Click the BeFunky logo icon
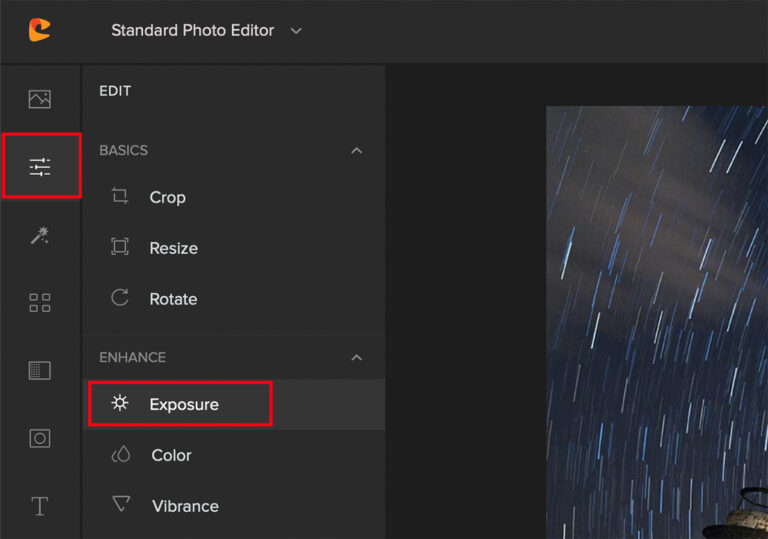 pos(39,30)
